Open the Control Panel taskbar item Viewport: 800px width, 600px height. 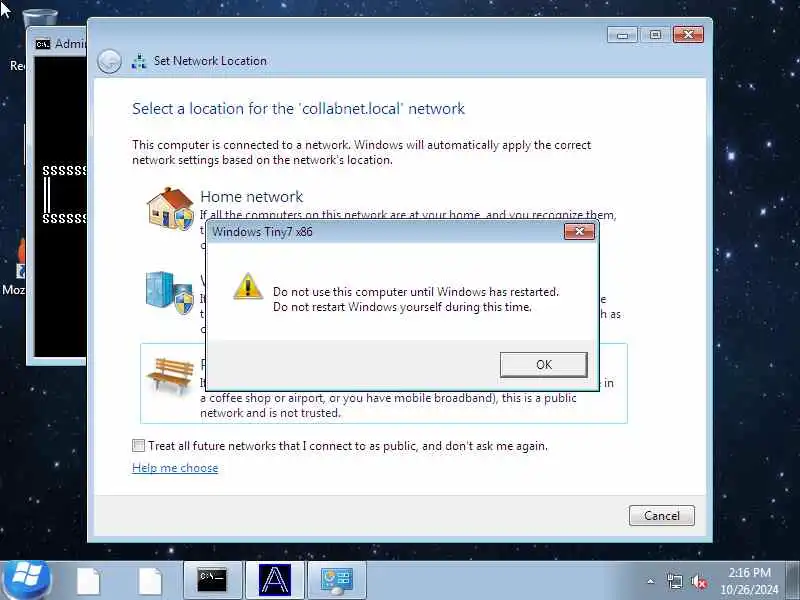336,580
